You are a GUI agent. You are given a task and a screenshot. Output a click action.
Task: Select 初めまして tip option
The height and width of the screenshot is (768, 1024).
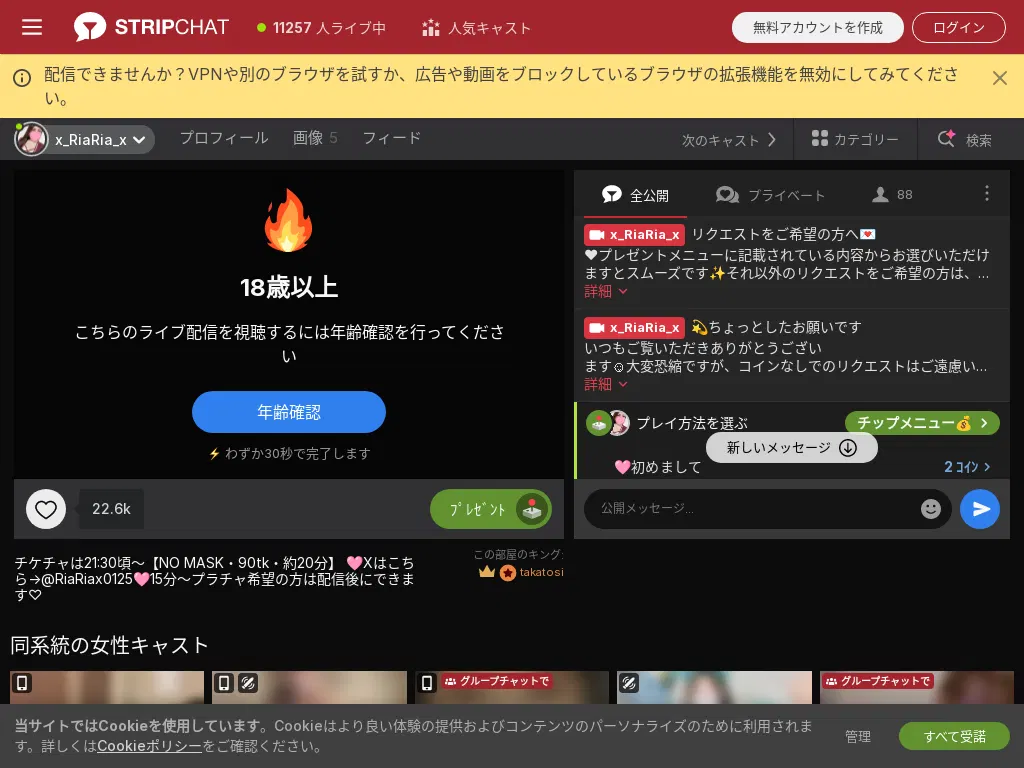coord(658,467)
